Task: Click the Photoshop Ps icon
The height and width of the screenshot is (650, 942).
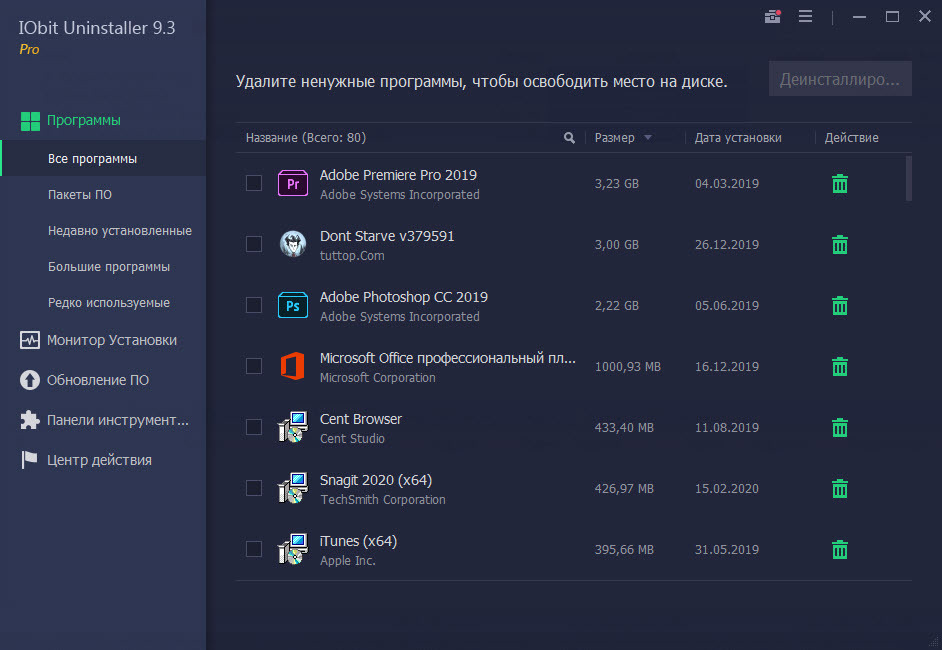Action: tap(293, 305)
